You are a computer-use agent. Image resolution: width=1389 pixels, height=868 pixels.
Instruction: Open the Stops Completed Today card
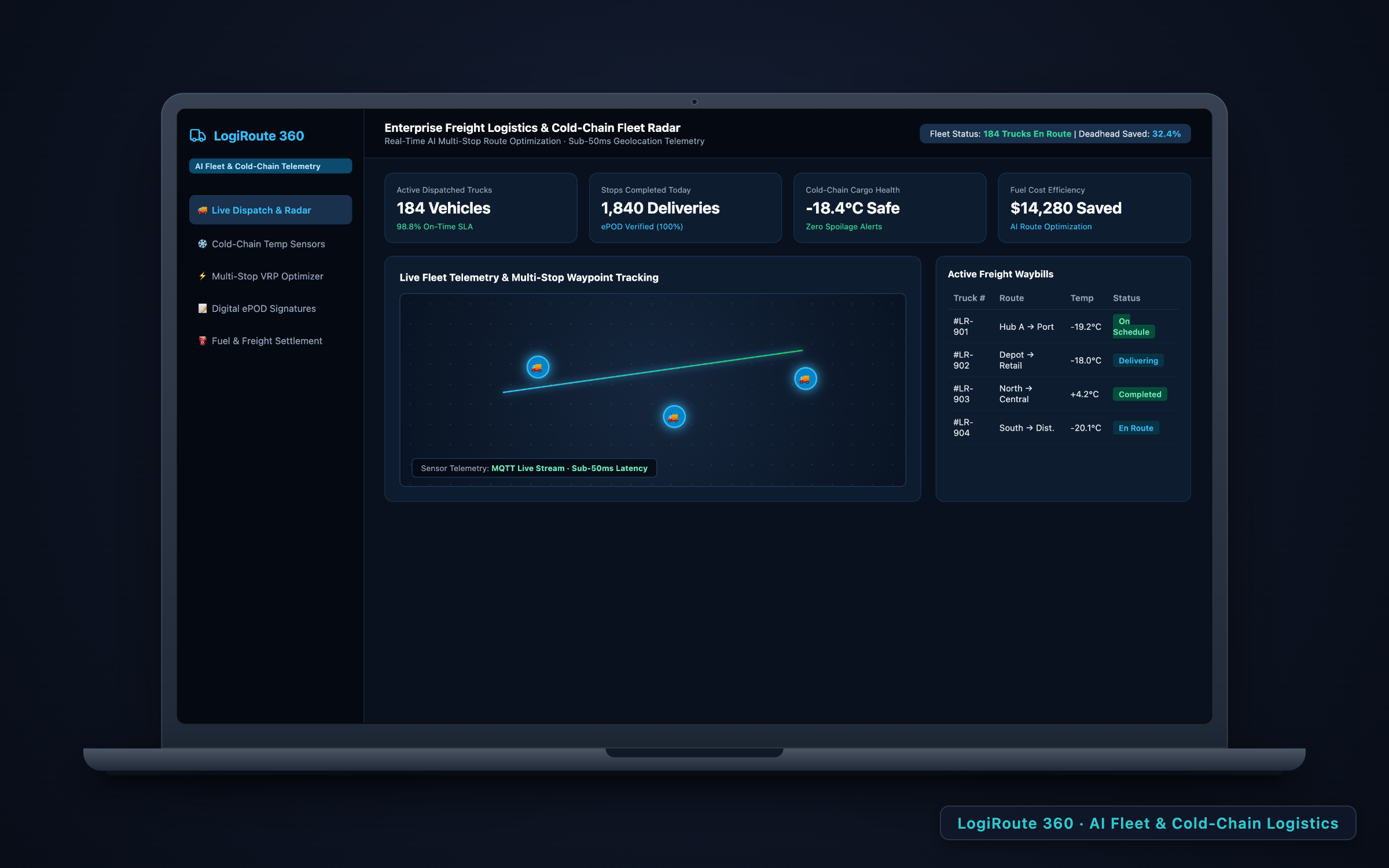coord(685,208)
